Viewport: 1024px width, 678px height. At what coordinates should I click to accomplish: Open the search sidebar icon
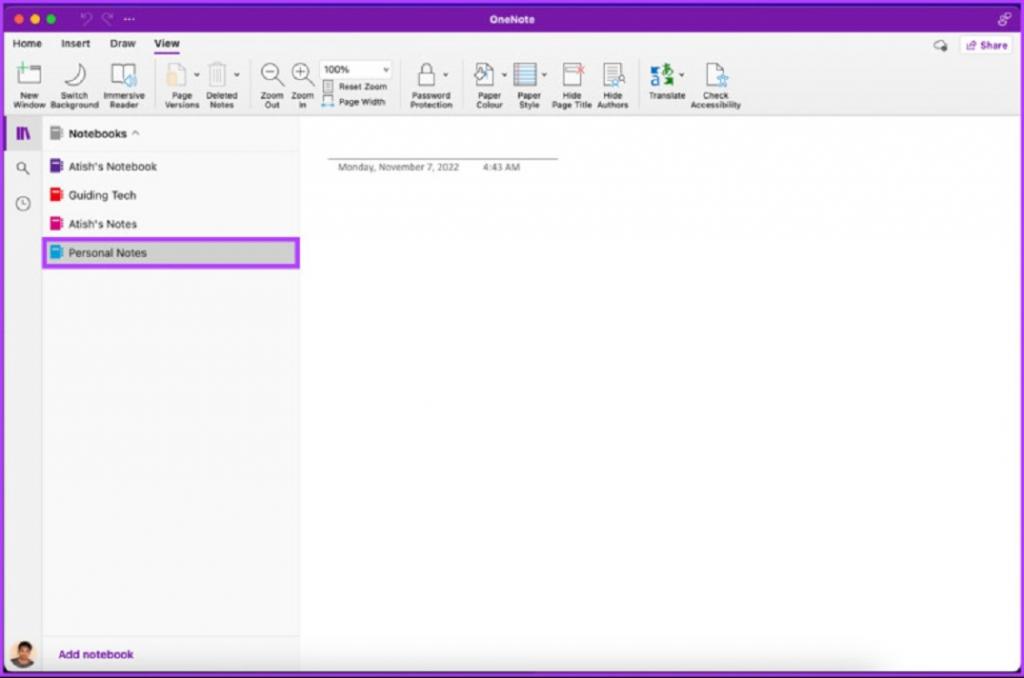tap(23, 169)
